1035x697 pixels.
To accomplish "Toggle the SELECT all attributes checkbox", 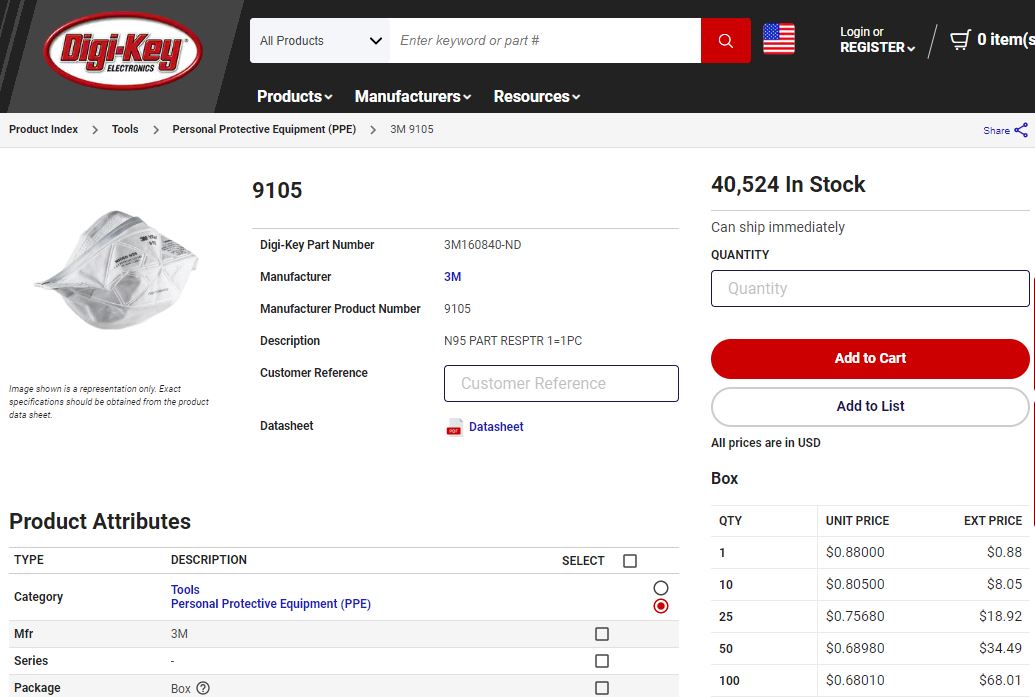I will click(x=630, y=560).
